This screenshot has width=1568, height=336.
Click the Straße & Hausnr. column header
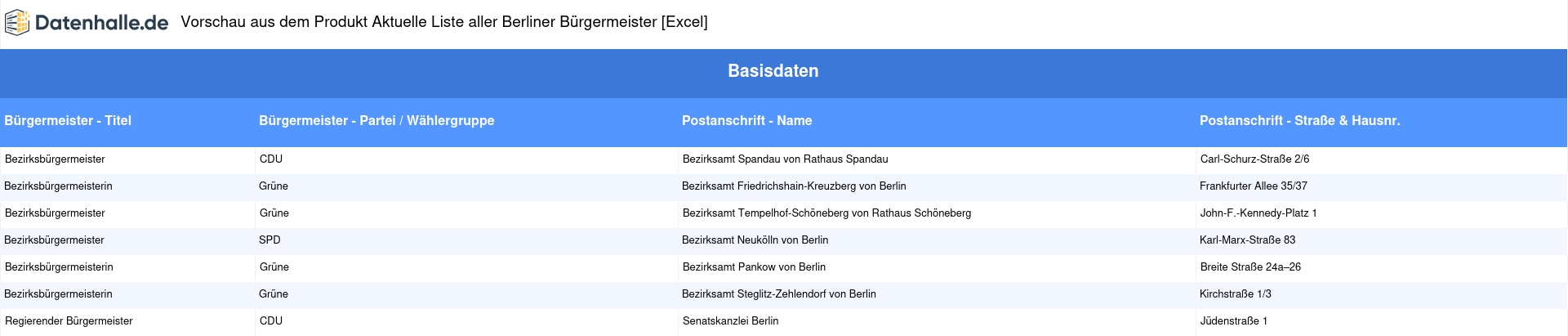point(1300,120)
